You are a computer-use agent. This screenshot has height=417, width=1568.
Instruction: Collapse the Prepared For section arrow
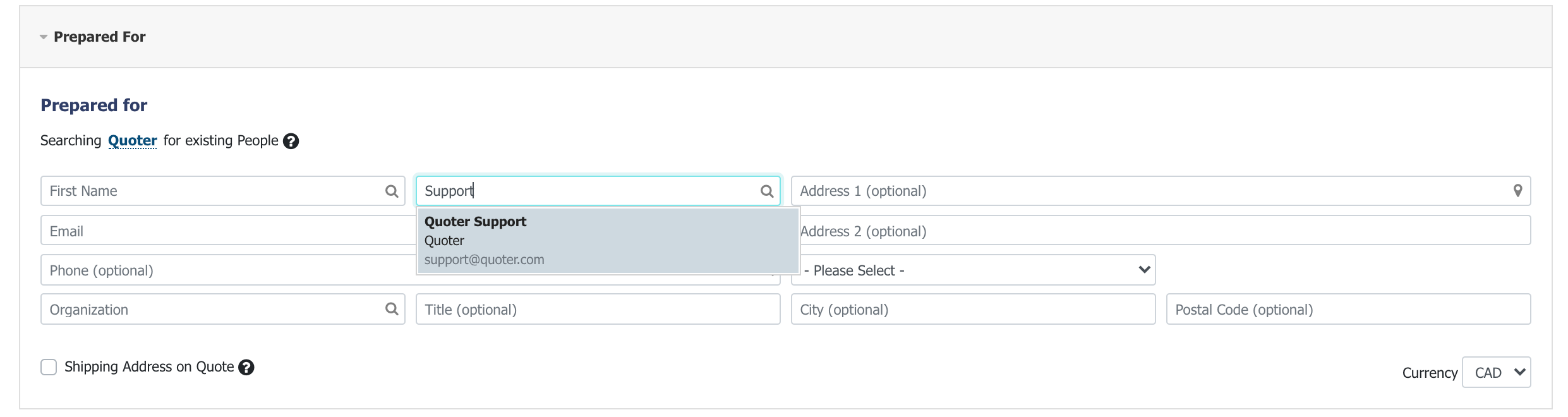click(44, 37)
